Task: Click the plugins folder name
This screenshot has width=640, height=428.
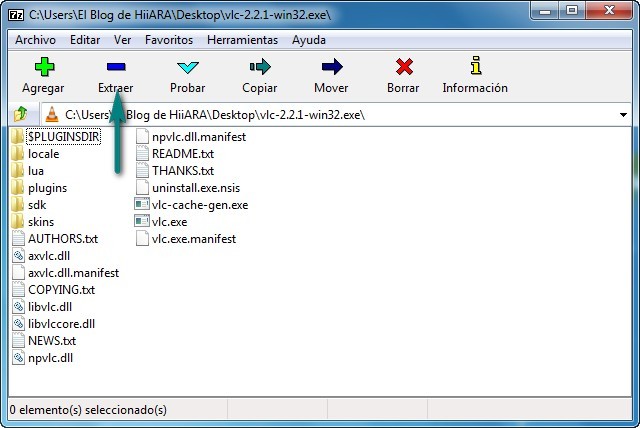Action: pyautogui.click(x=47, y=188)
